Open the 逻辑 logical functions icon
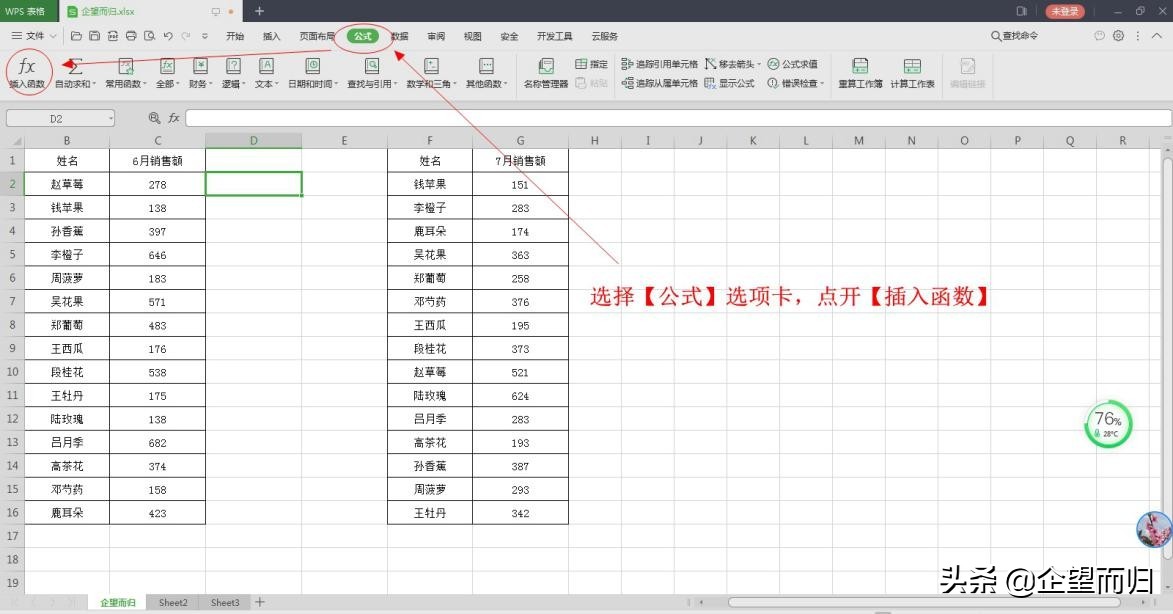The image size is (1173, 614). (233, 67)
